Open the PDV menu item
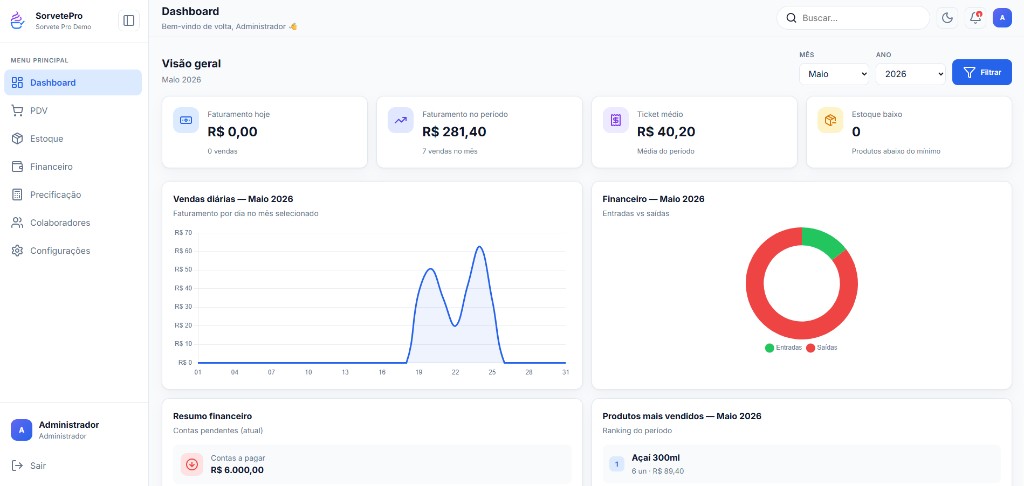 [73, 111]
